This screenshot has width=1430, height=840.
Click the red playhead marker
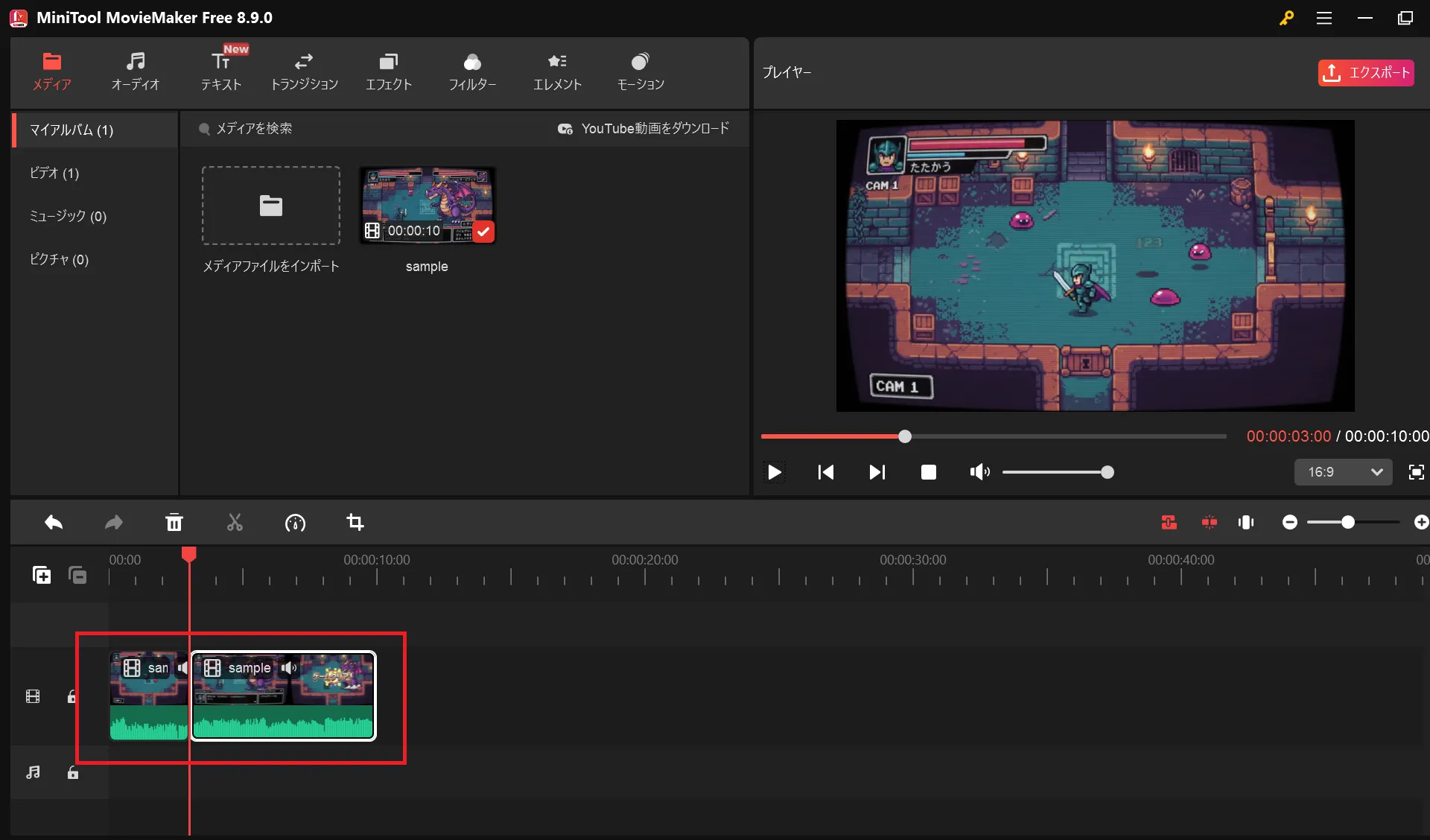tap(189, 555)
